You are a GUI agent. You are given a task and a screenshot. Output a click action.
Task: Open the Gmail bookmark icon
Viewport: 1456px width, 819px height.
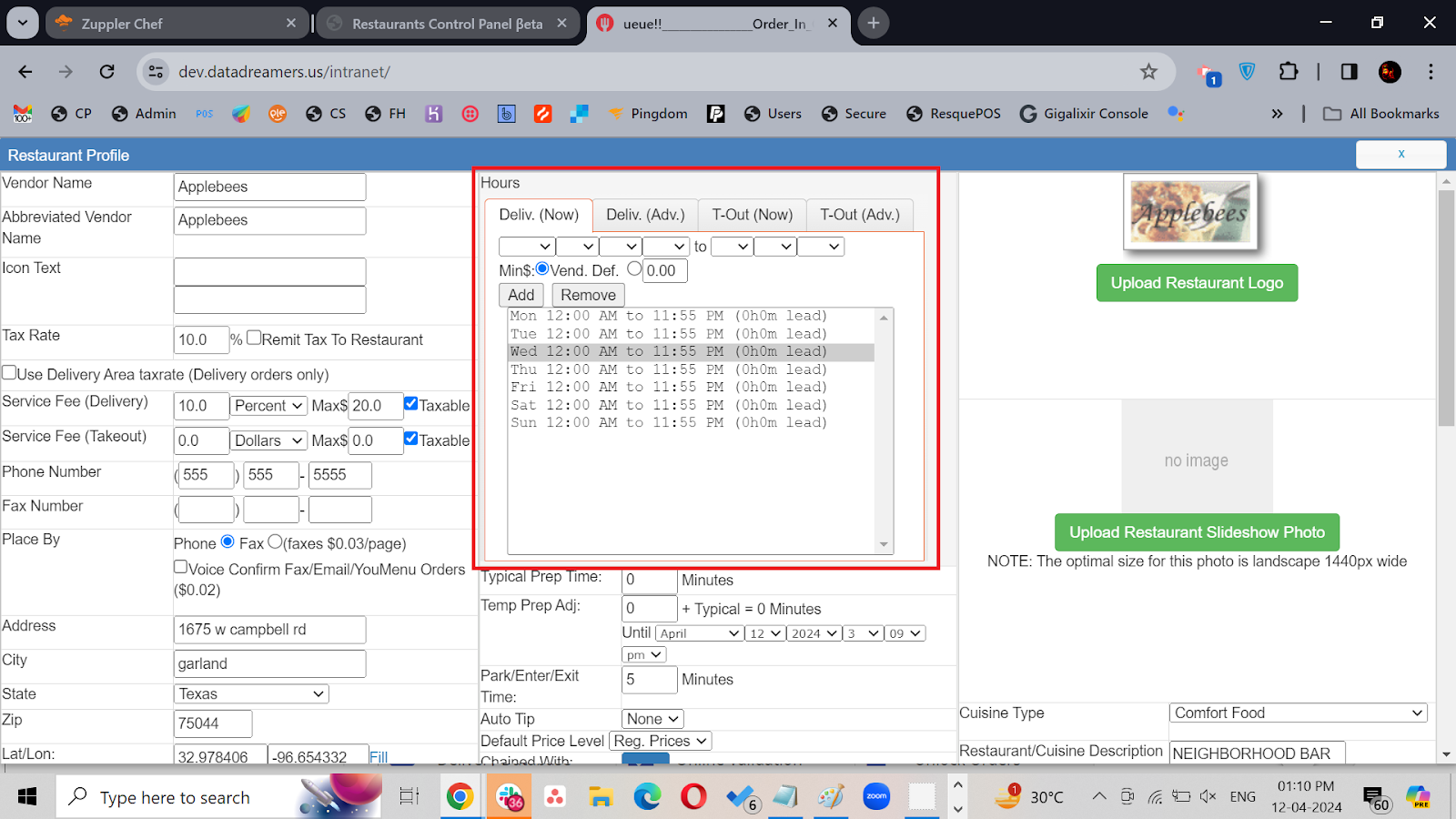[x=23, y=114]
